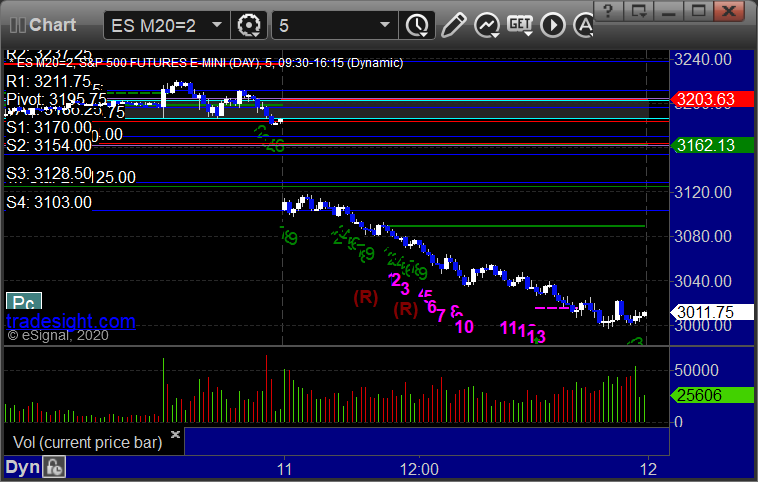
Task: Open the symbol settings gear icon
Action: tap(249, 25)
